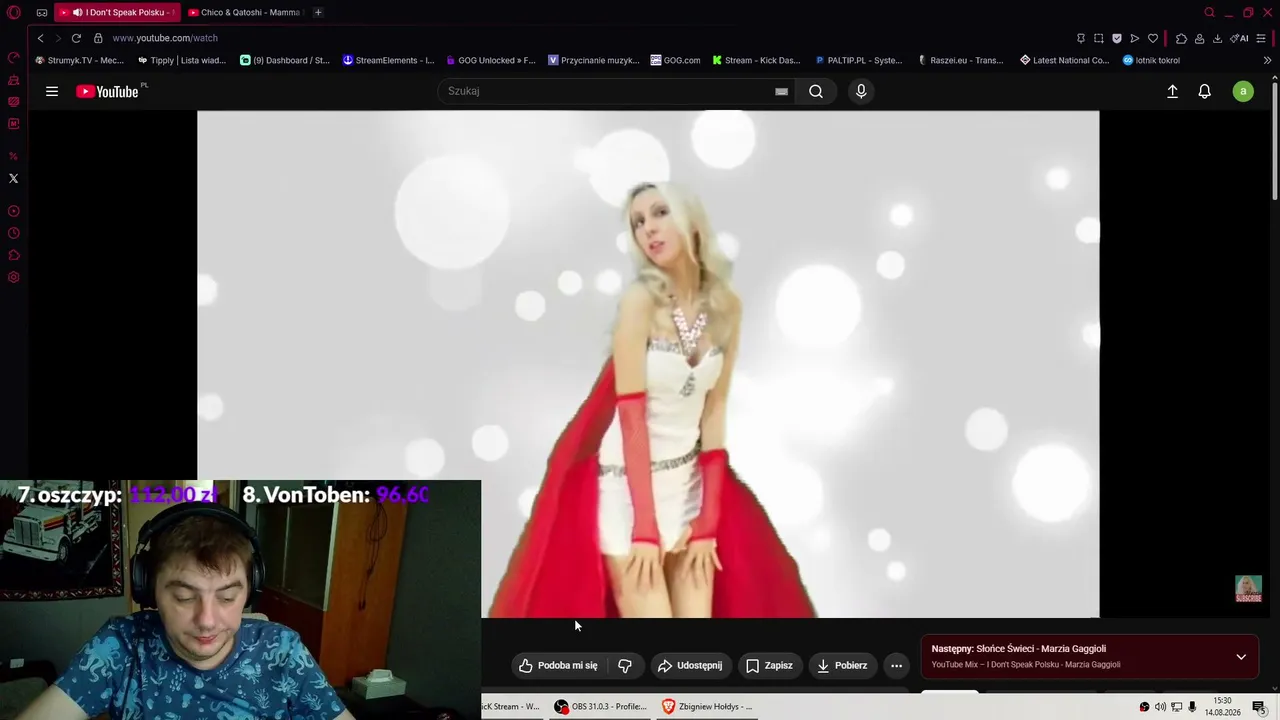Click the subscribe watermark thumbnail on video

[1248, 589]
